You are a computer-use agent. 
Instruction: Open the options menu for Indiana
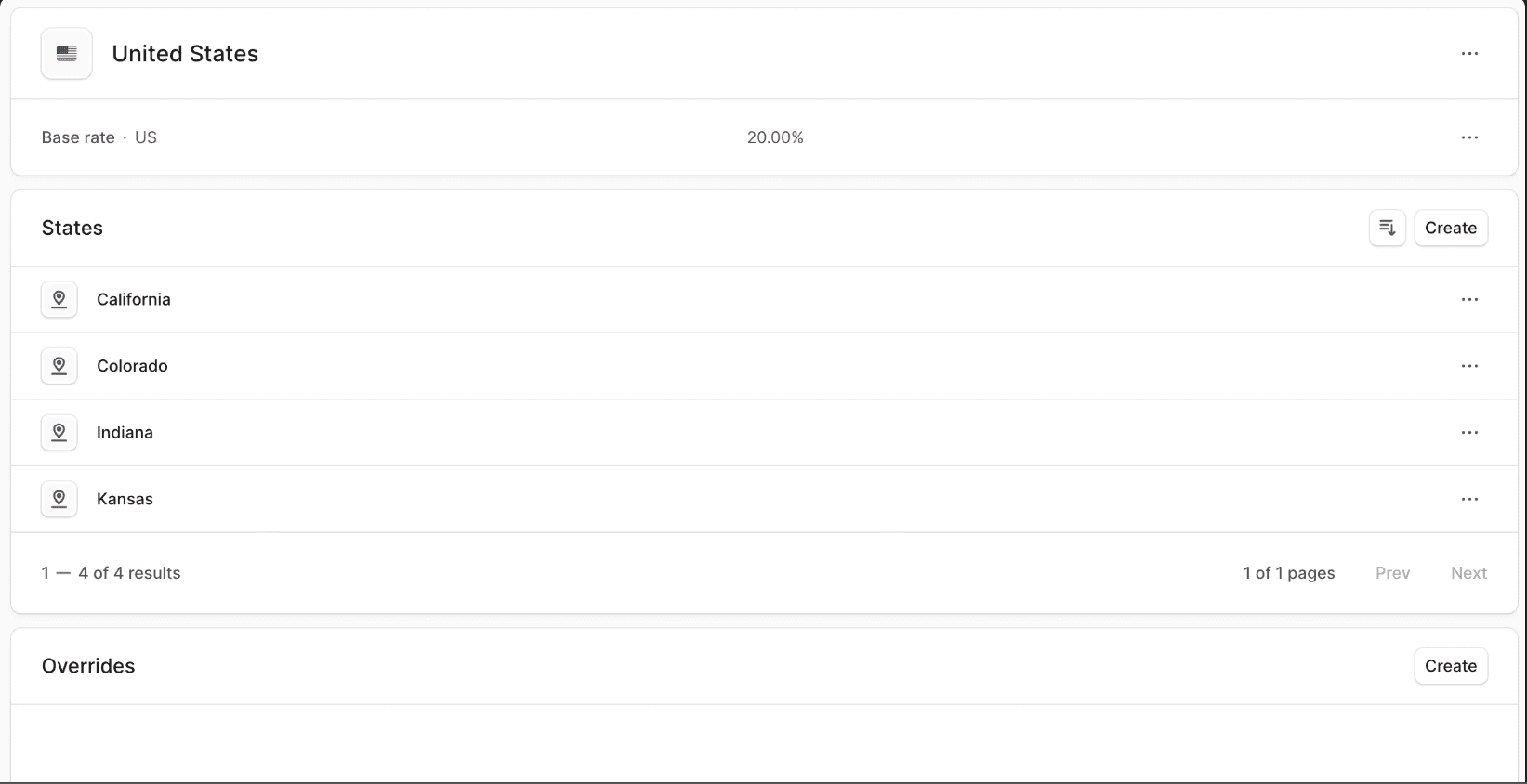1469,432
